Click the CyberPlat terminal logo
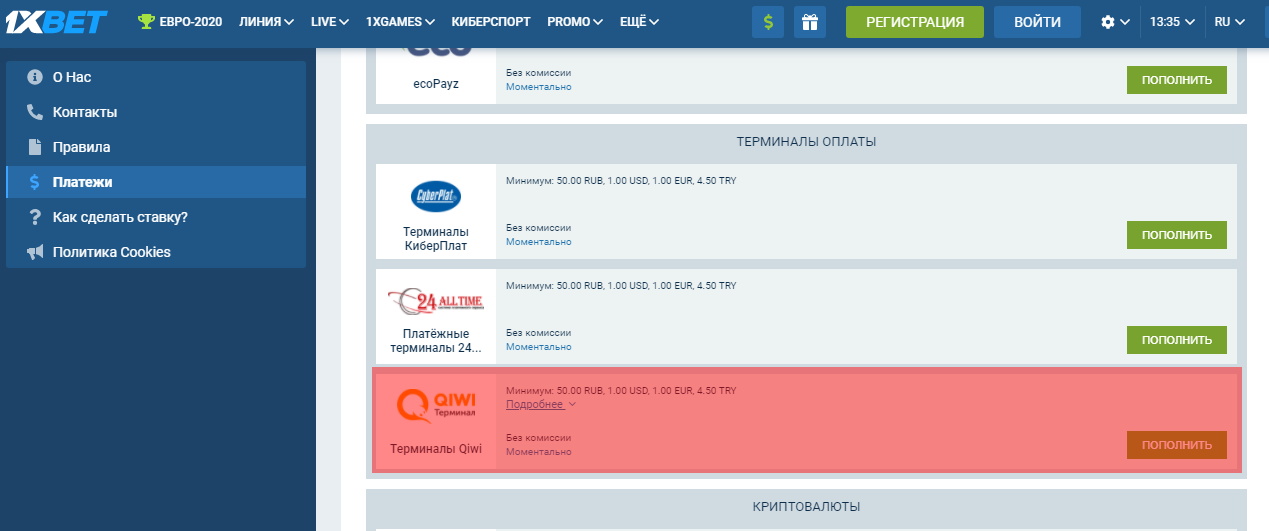 point(435,196)
